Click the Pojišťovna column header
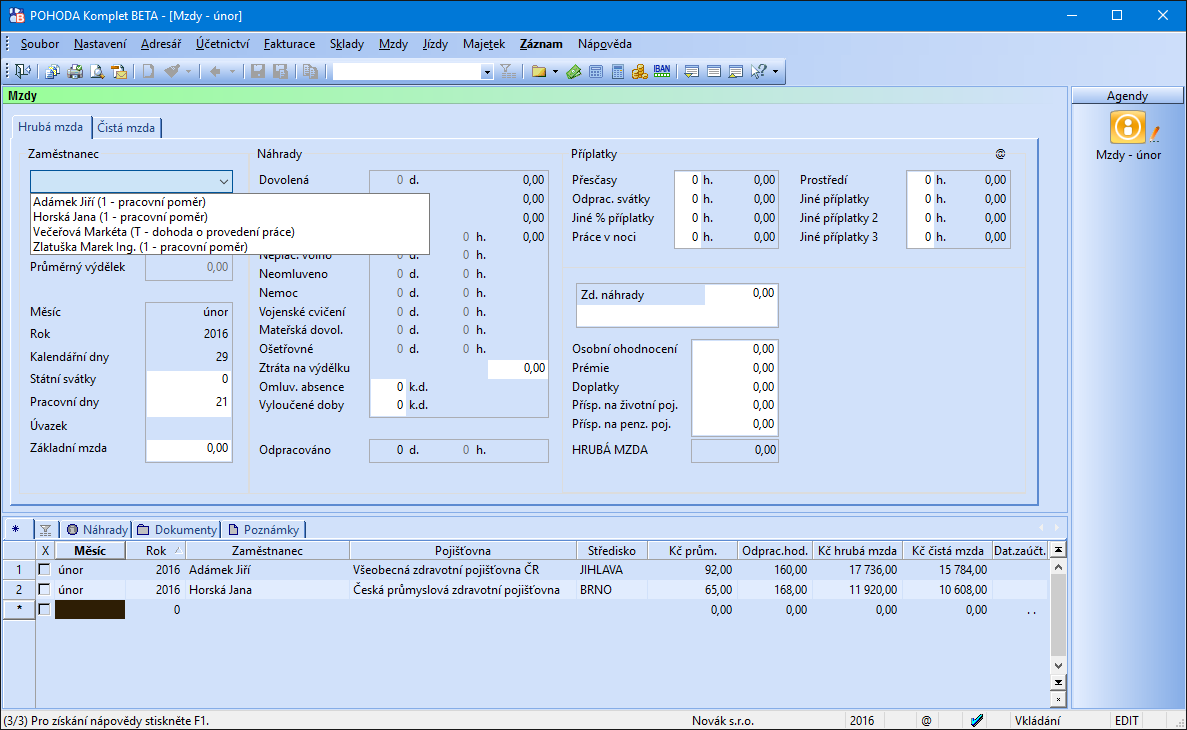This screenshot has width=1187, height=730. [x=463, y=551]
